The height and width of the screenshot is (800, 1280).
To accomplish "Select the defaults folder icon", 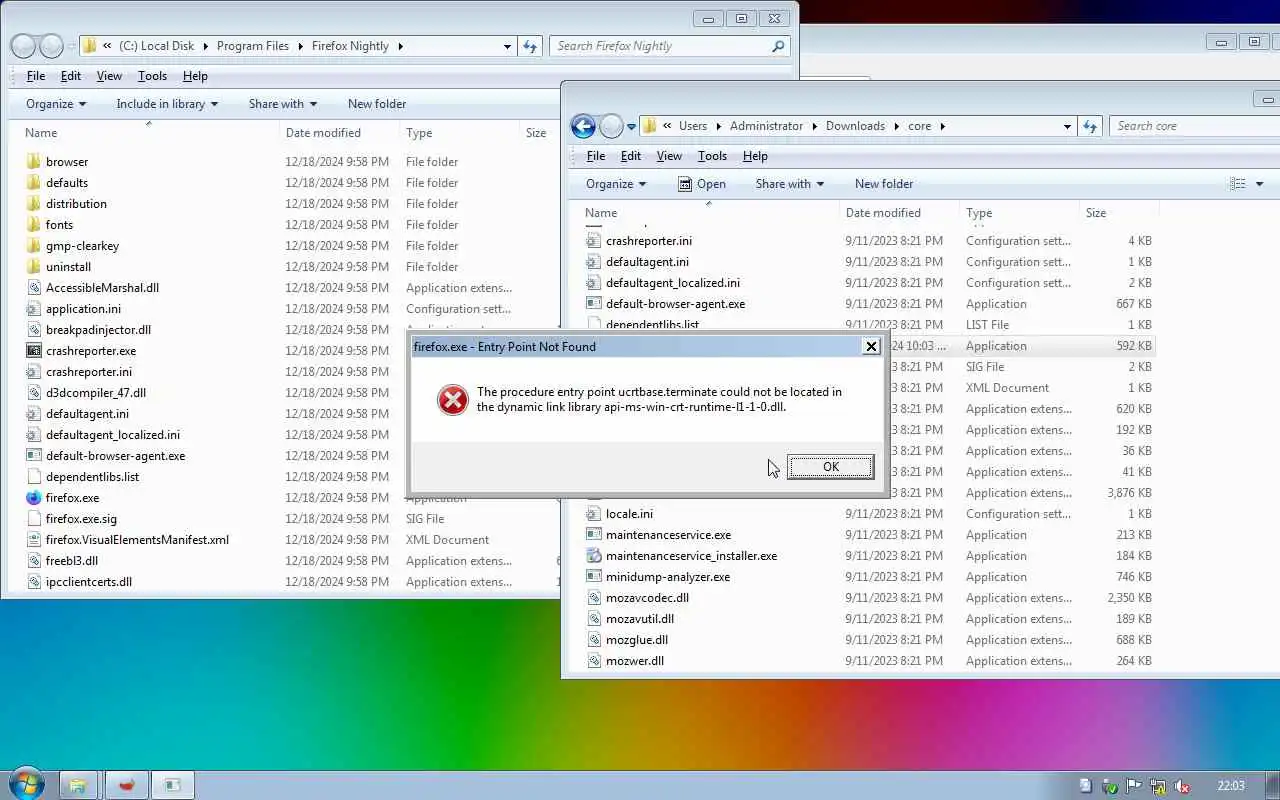I will click(33, 182).
